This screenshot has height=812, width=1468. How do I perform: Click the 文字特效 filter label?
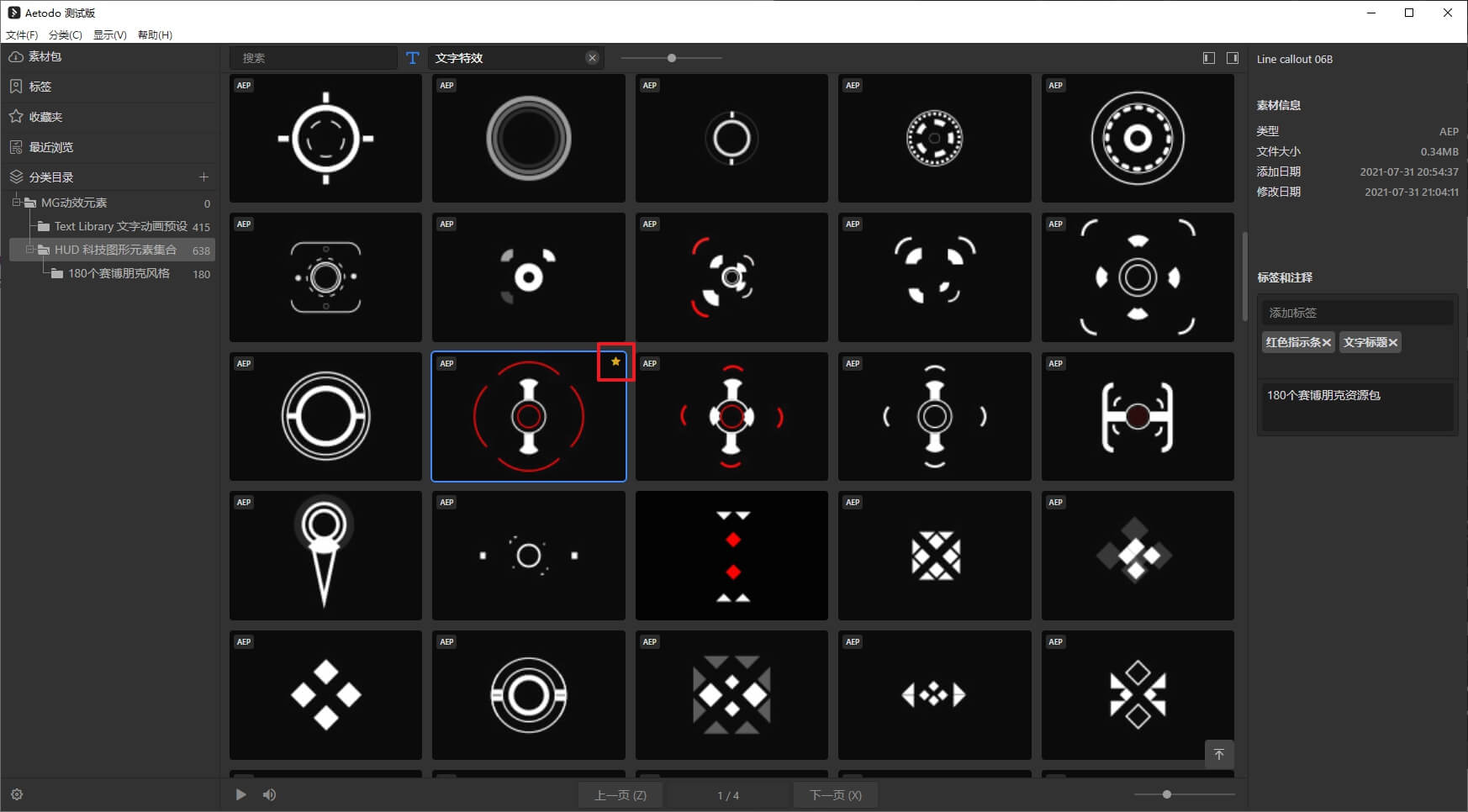coord(459,58)
